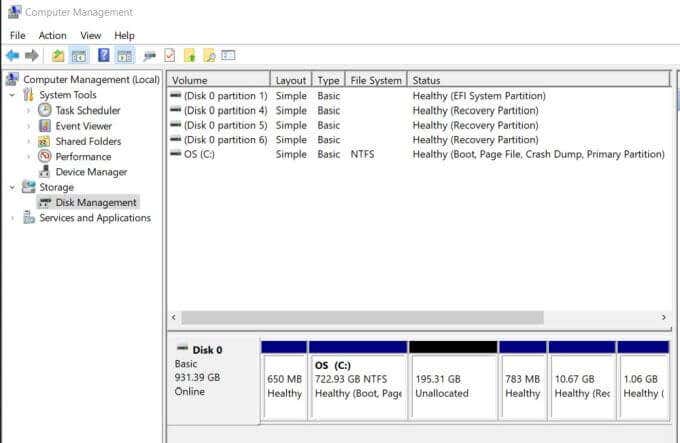Select the 650 MB Healthy partition block

coord(284,381)
